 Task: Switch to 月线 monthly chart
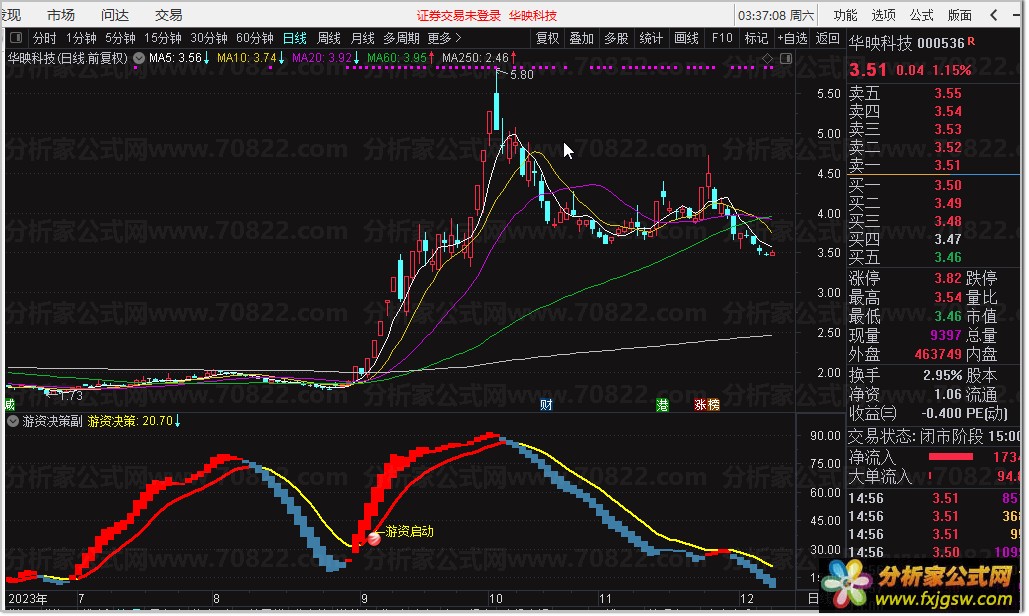pyautogui.click(x=362, y=38)
